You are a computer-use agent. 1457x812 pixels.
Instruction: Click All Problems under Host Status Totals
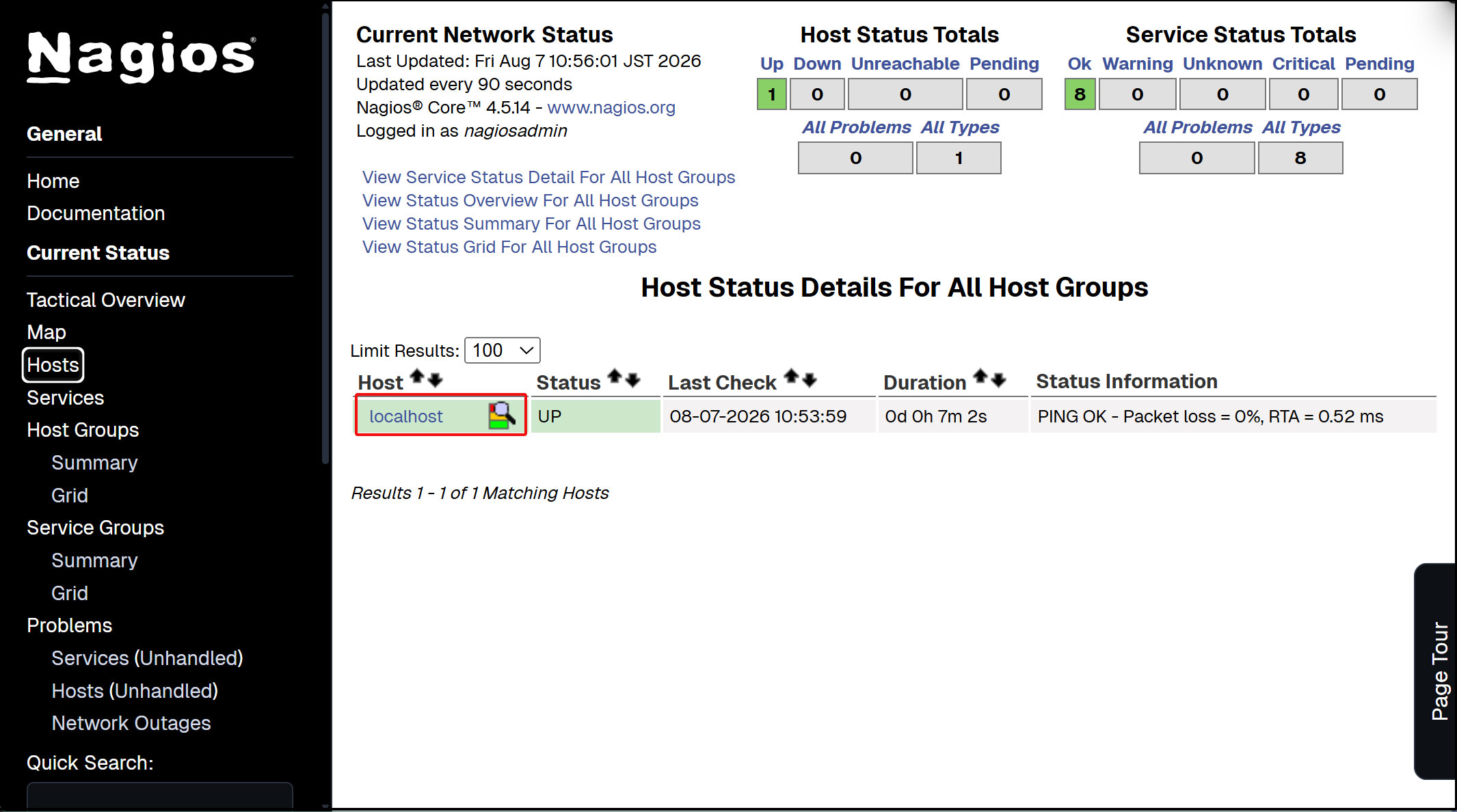(x=857, y=127)
